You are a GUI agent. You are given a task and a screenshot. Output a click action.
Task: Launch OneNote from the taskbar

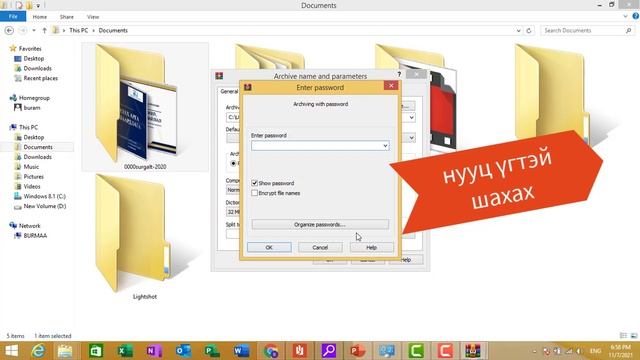point(154,351)
